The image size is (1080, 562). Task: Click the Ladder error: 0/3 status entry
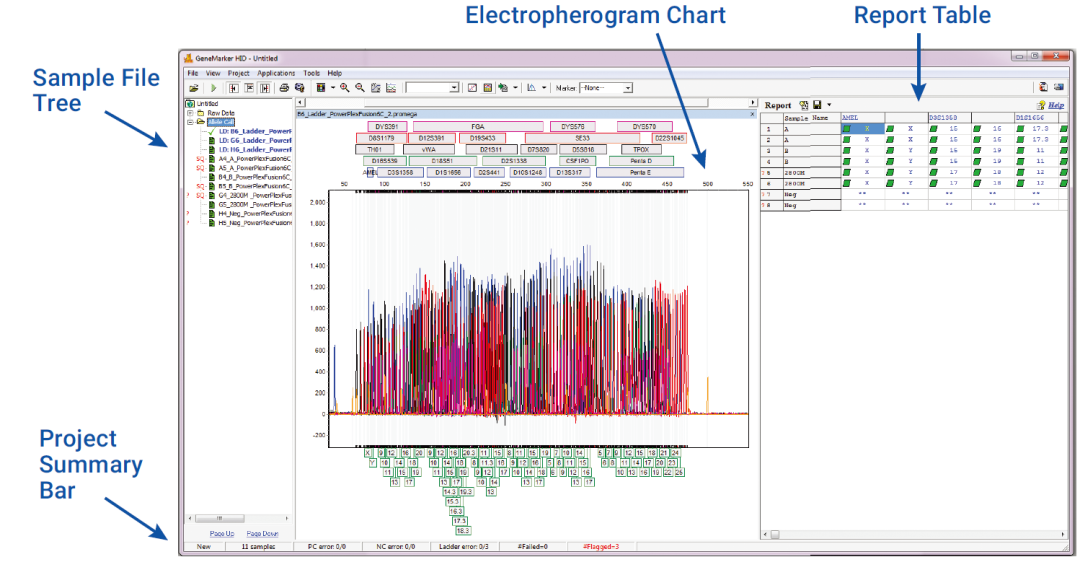click(464, 547)
